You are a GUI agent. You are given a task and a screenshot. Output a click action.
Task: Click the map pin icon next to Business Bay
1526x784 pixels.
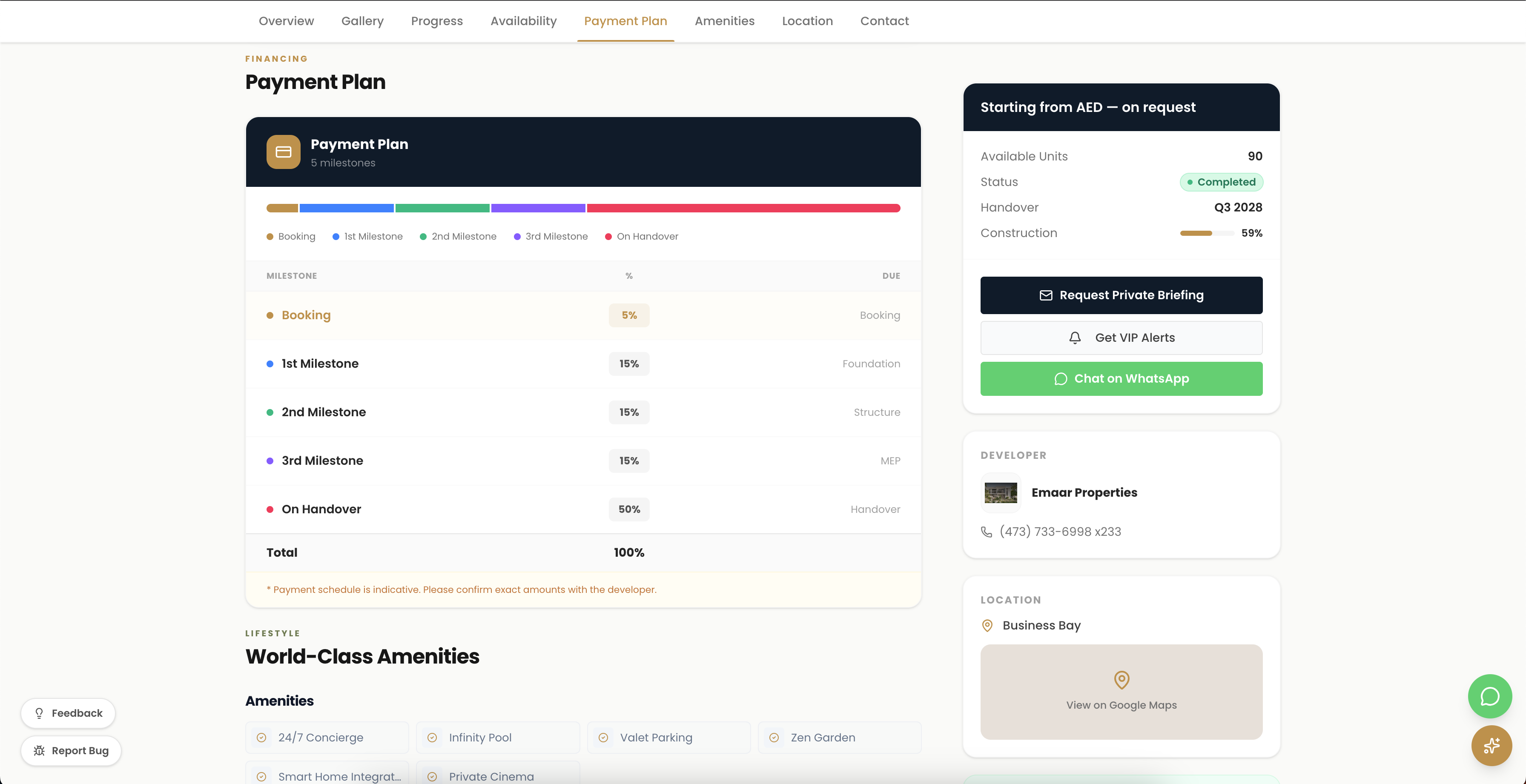point(987,625)
